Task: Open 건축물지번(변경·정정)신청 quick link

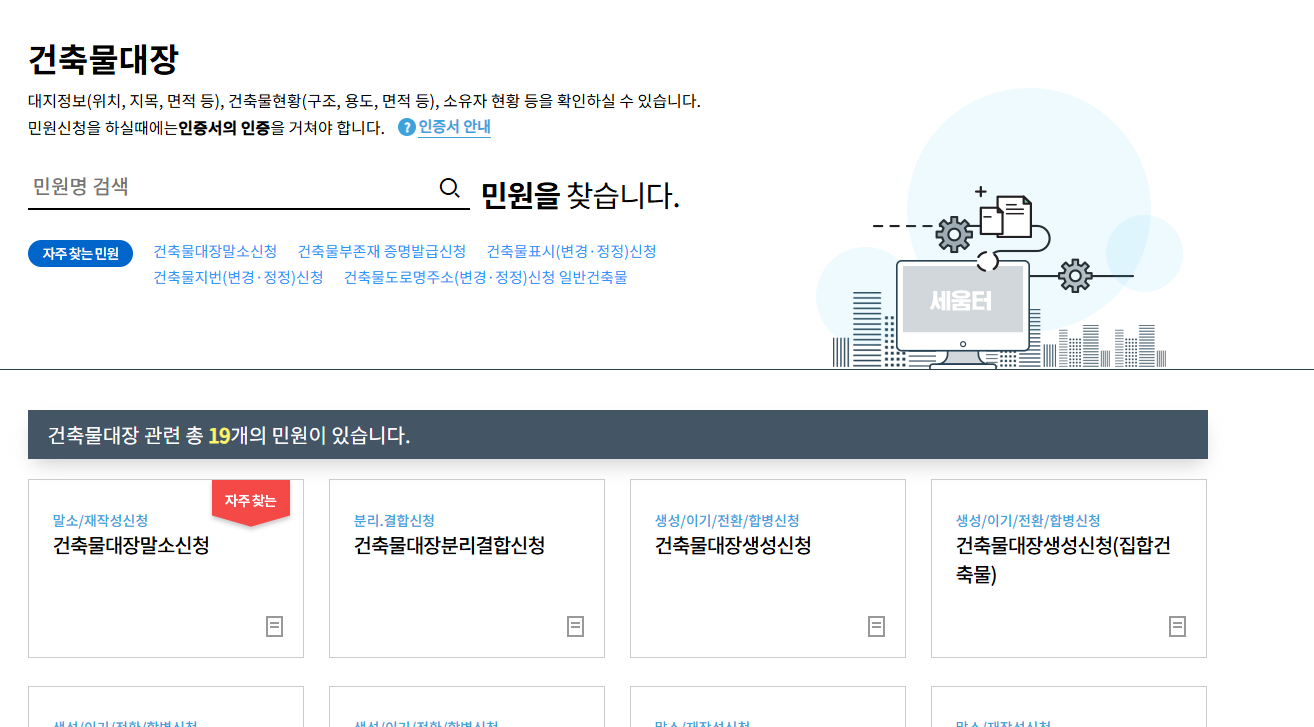Action: pos(238,277)
